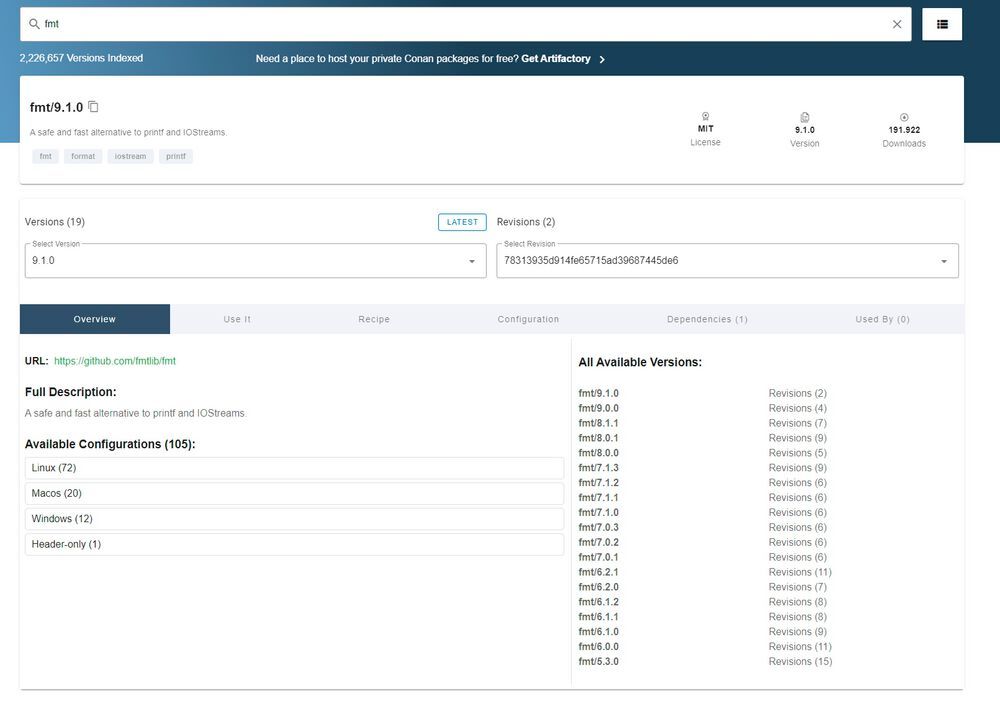Open the Select Version dropdown

click(x=255, y=260)
